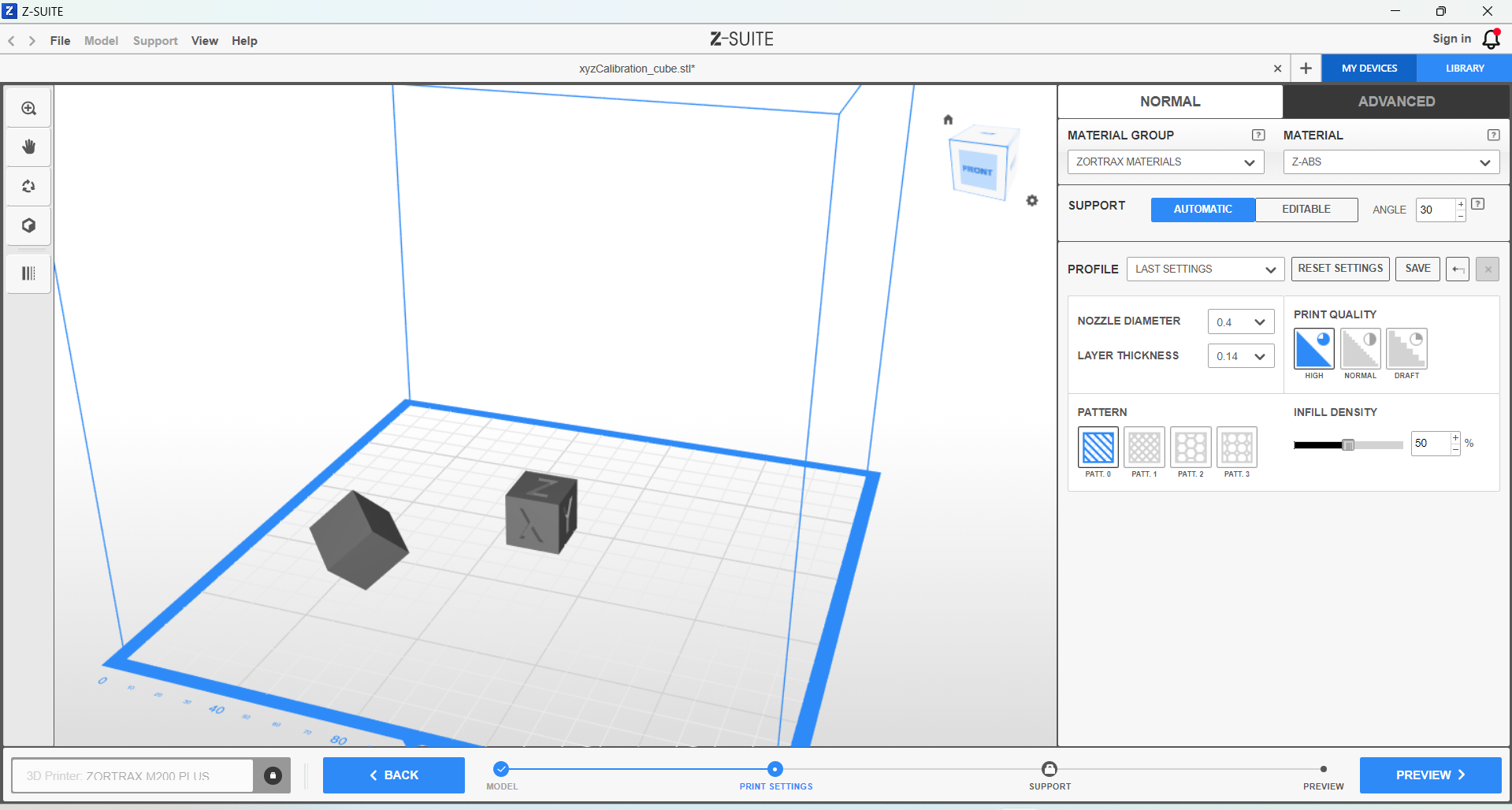The image size is (1512, 810).
Task: Jump to MODEL step marker
Action: click(501, 769)
